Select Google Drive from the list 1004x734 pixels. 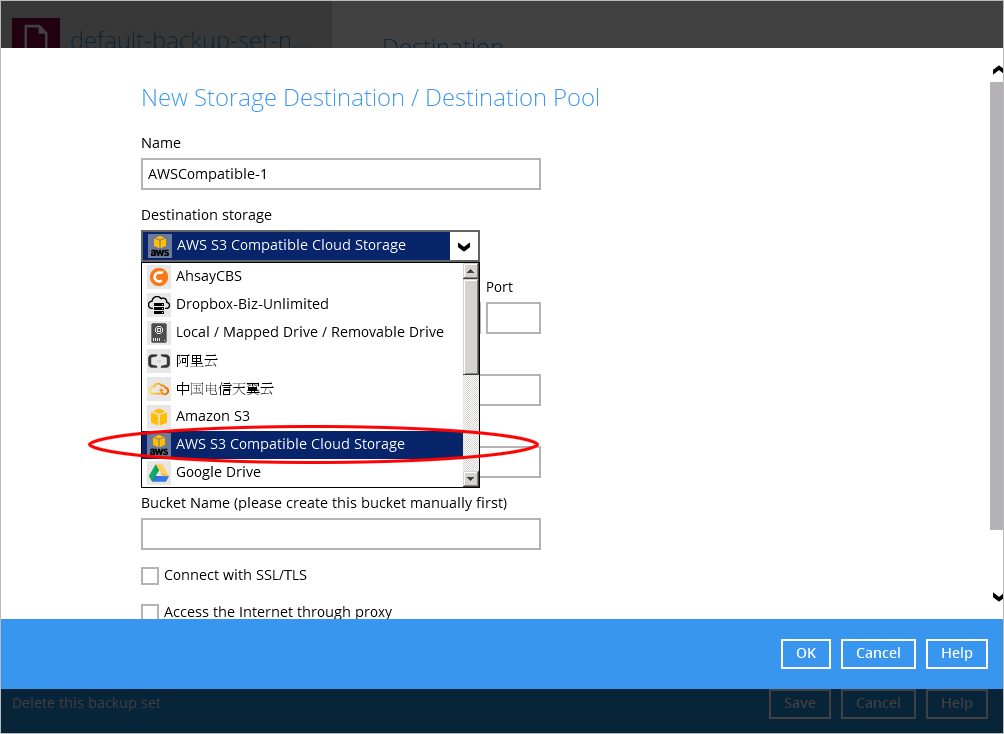302,473
